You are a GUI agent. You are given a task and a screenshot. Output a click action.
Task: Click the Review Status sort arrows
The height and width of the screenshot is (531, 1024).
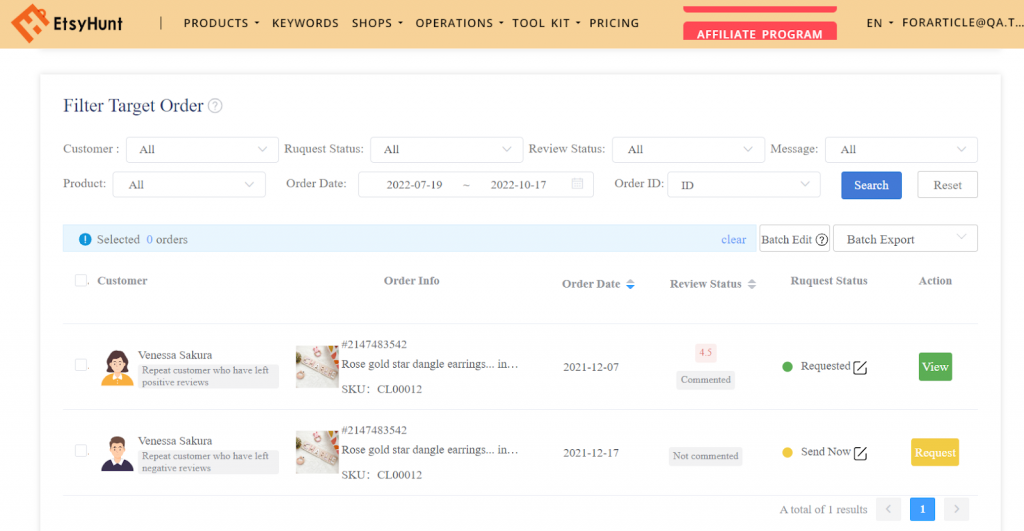(x=752, y=285)
